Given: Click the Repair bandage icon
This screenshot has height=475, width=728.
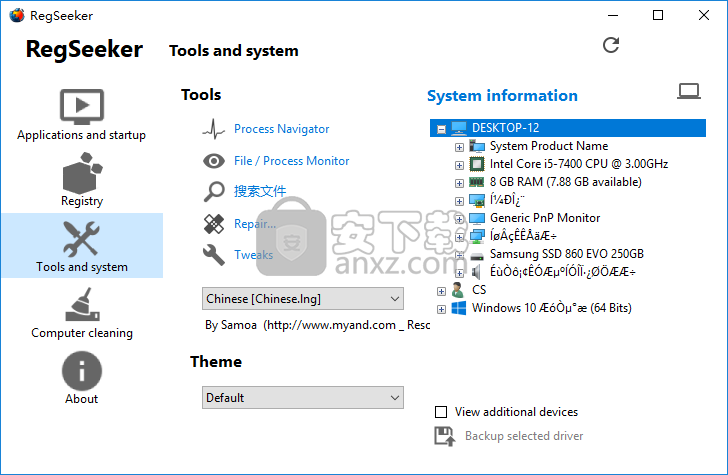Looking at the screenshot, I should (214, 224).
